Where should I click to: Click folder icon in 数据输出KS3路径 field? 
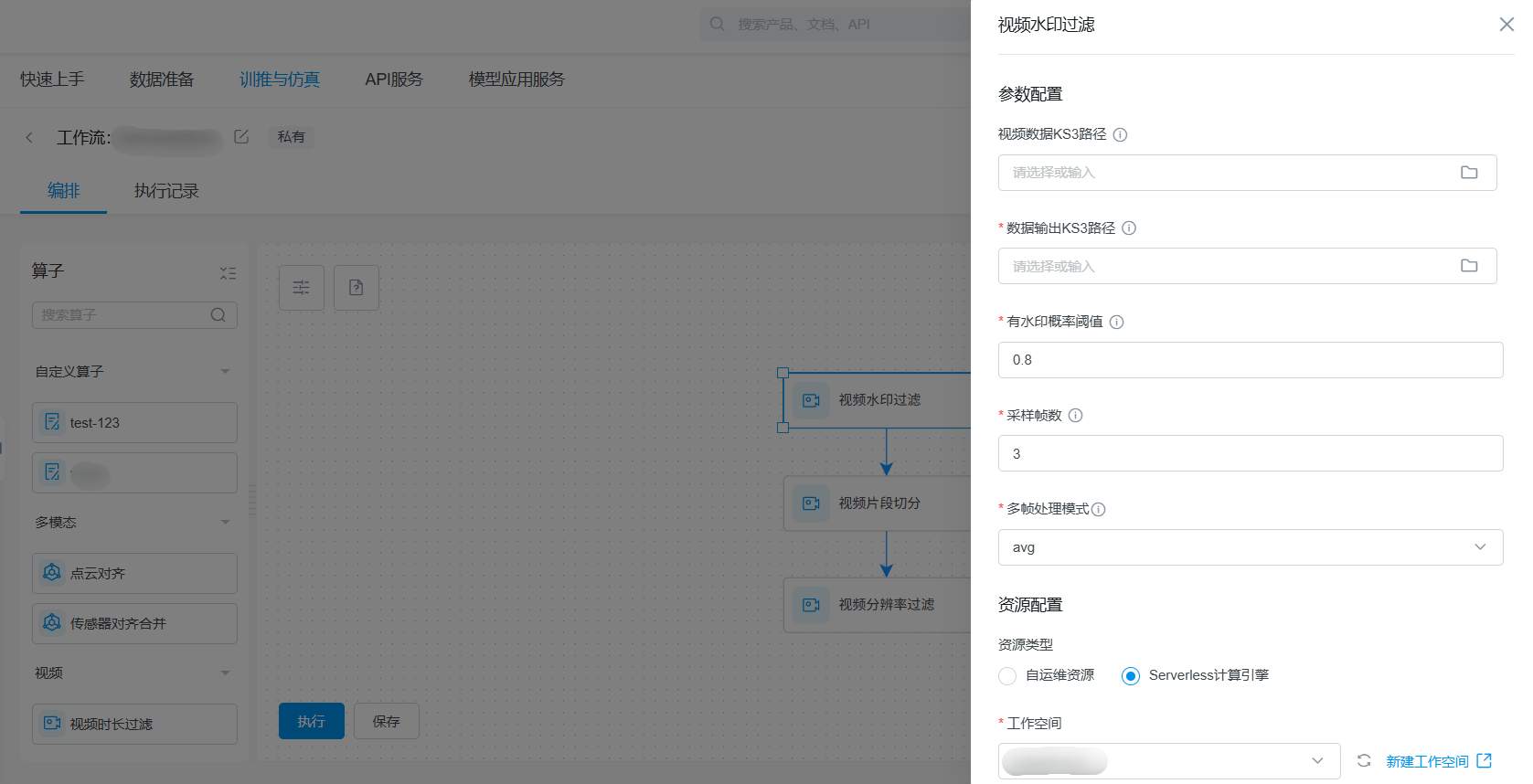click(x=1468, y=266)
